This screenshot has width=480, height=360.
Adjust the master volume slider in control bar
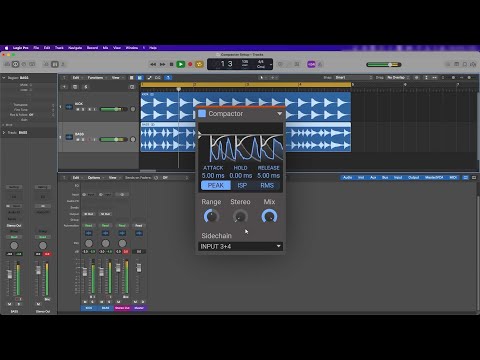(x=384, y=65)
